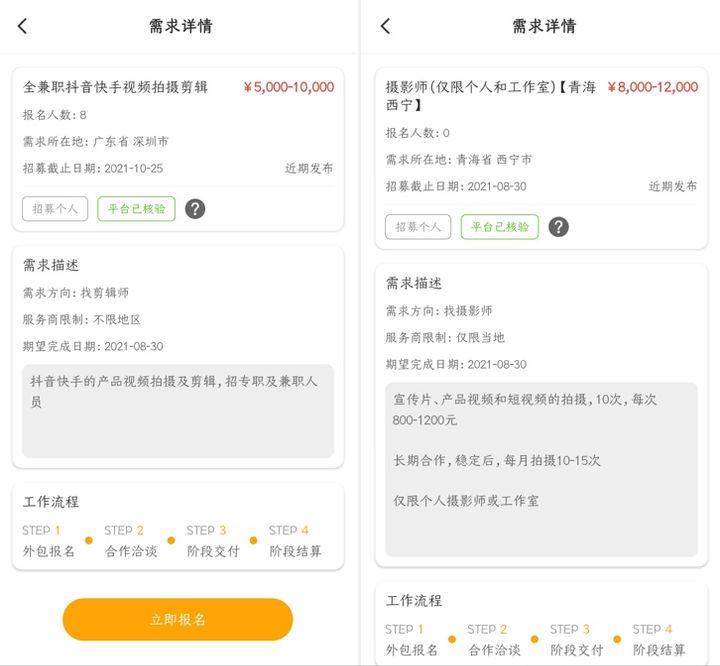Open help icon beside 平台已核验 in right card
The height and width of the screenshot is (666, 720).
click(x=558, y=227)
